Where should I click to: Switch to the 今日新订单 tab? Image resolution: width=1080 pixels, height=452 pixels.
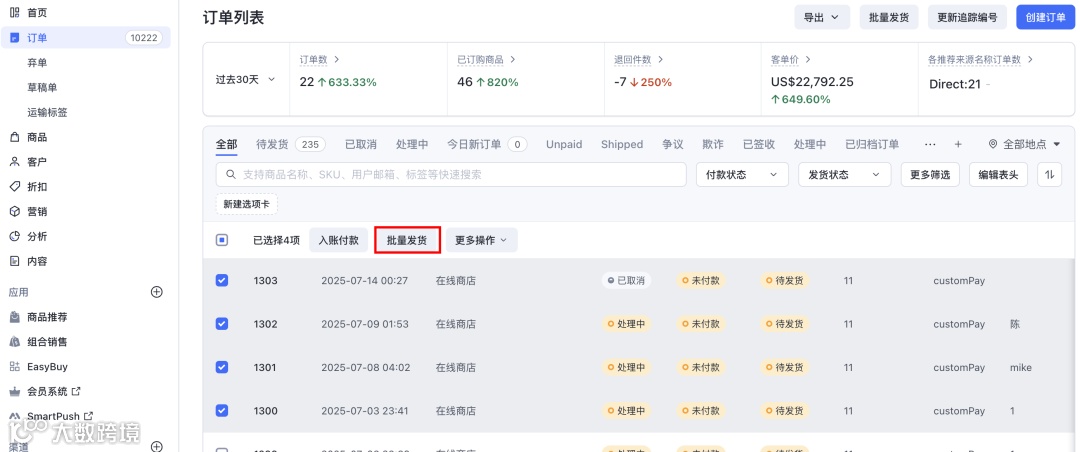tap(487, 144)
